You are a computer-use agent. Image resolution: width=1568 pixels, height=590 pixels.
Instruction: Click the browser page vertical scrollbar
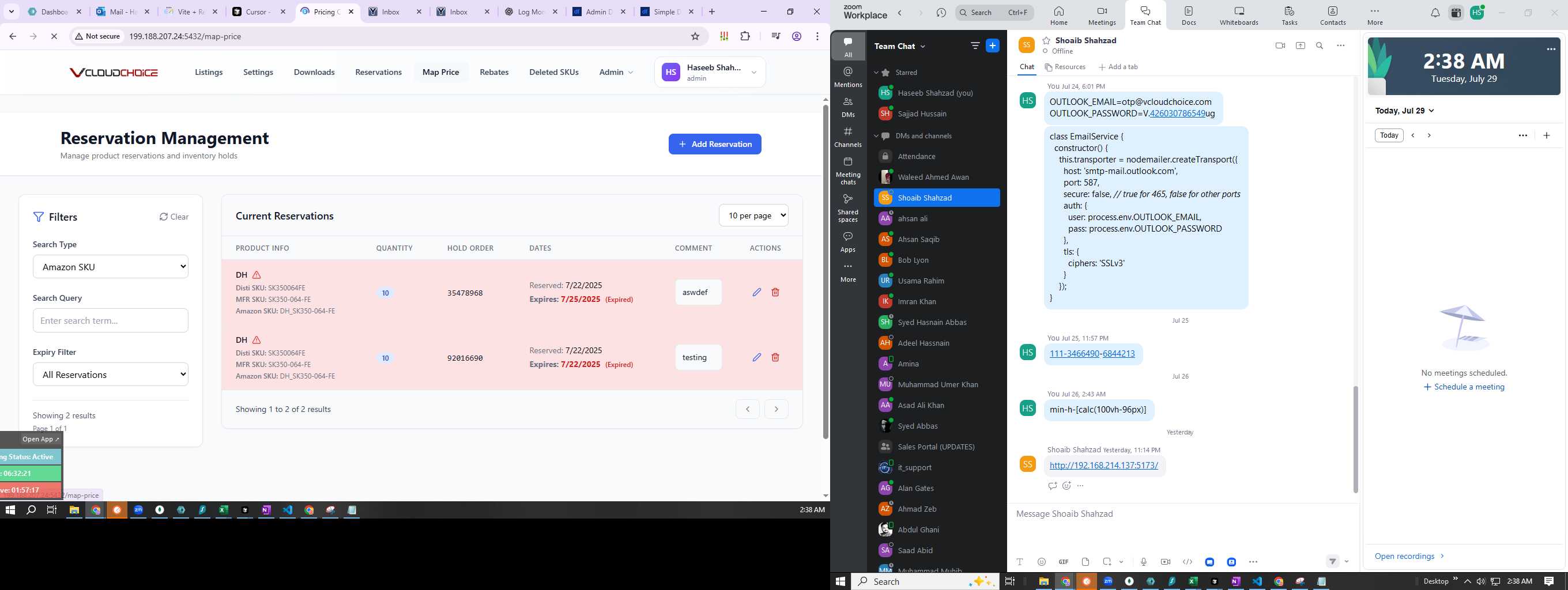point(826,271)
